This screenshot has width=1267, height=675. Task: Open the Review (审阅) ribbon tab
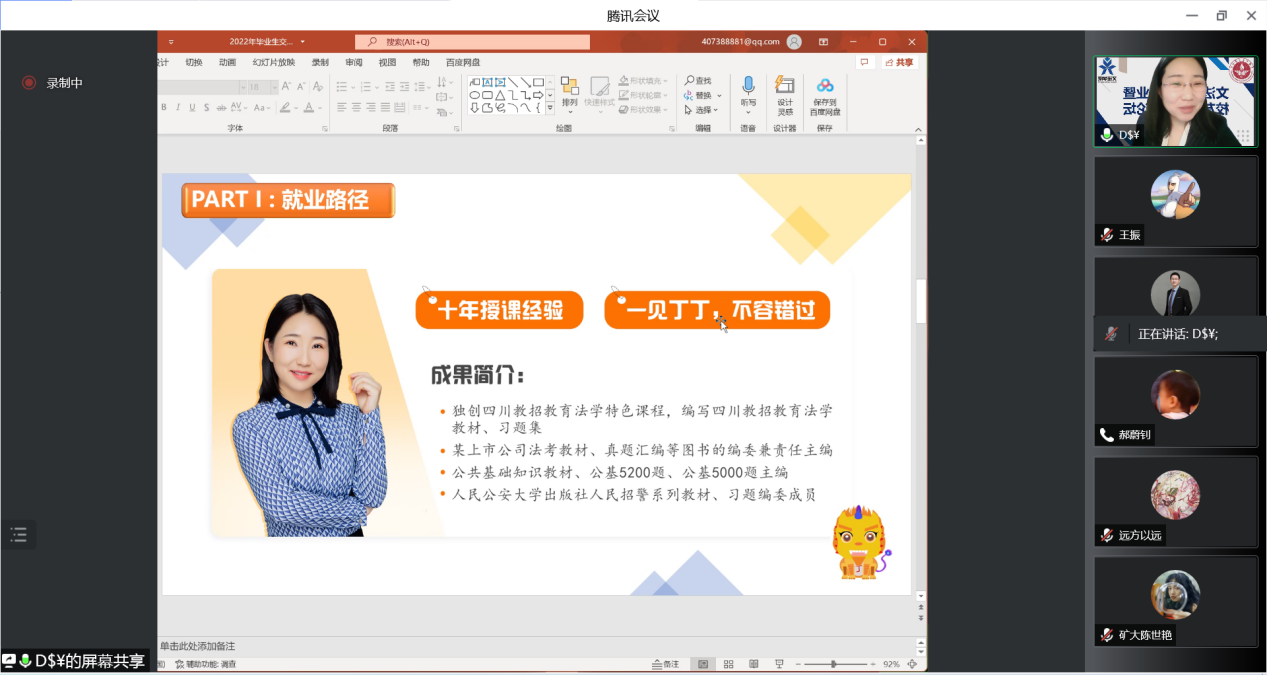click(x=354, y=62)
